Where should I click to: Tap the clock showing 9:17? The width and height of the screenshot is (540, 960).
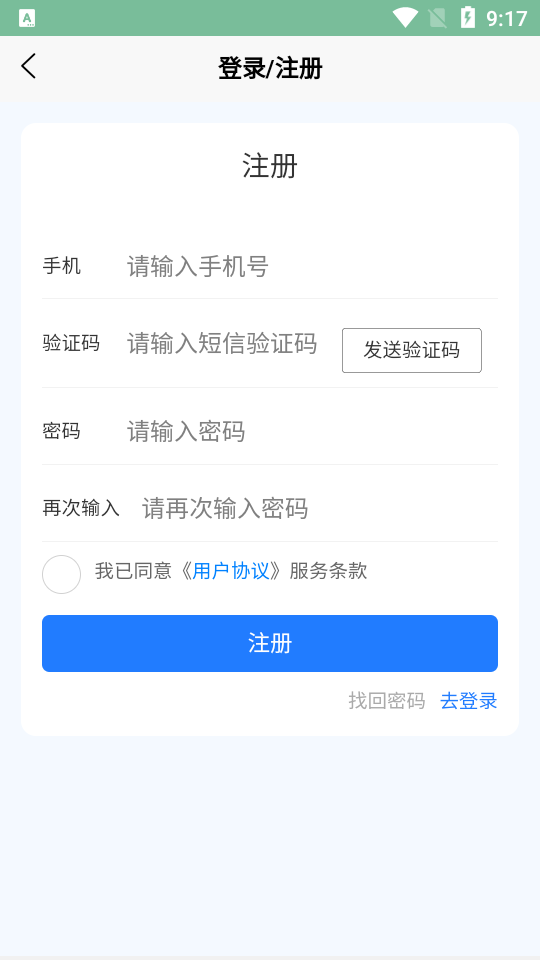[506, 18]
